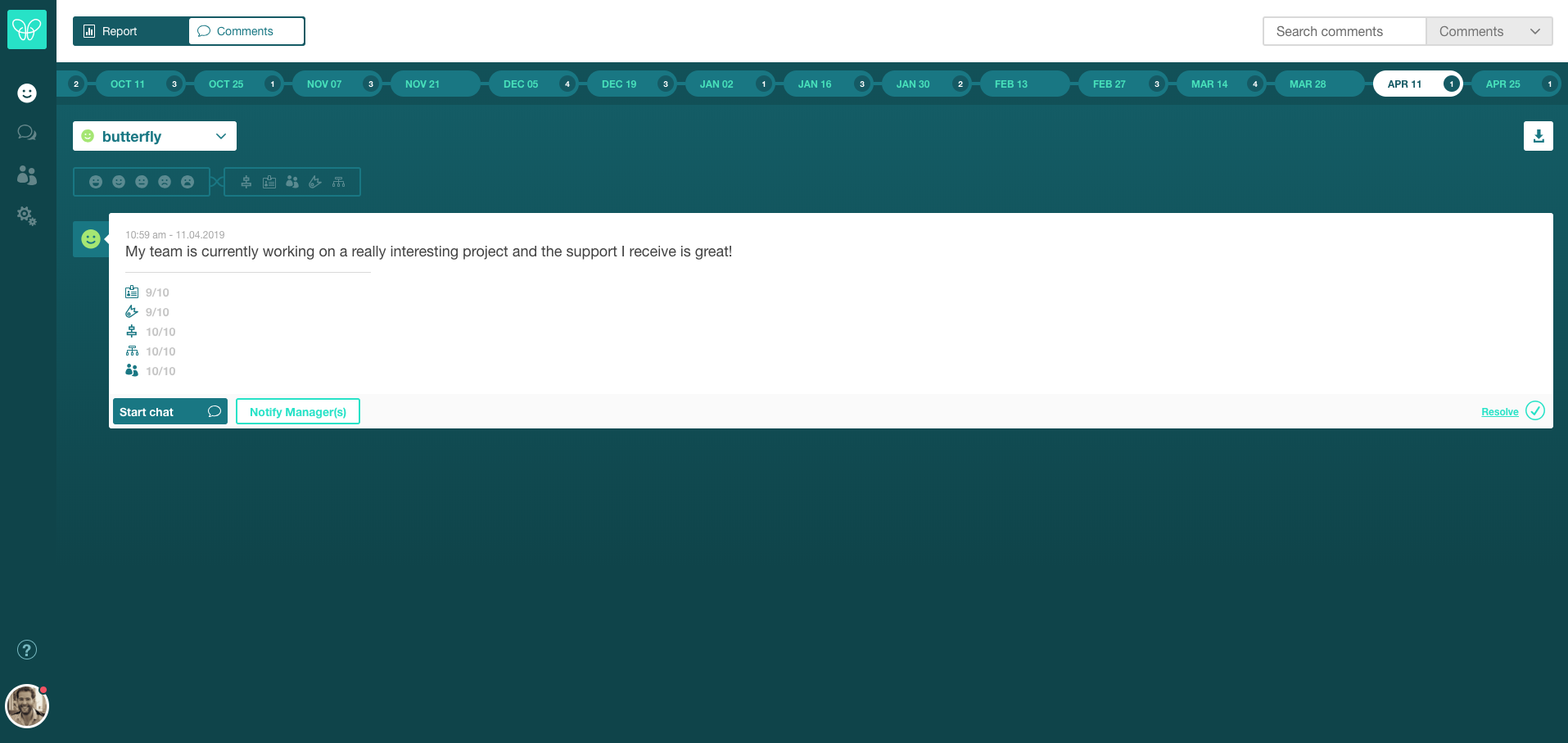
Task: Click the signpost icon scored 10/10
Action: [x=132, y=331]
